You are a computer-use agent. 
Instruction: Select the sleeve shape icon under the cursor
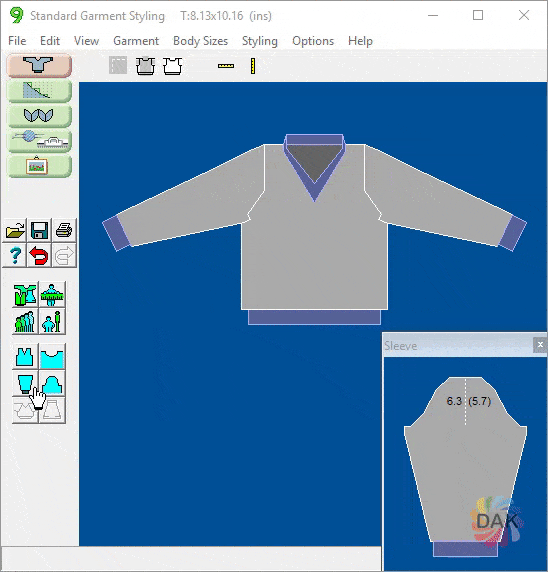pos(25,384)
